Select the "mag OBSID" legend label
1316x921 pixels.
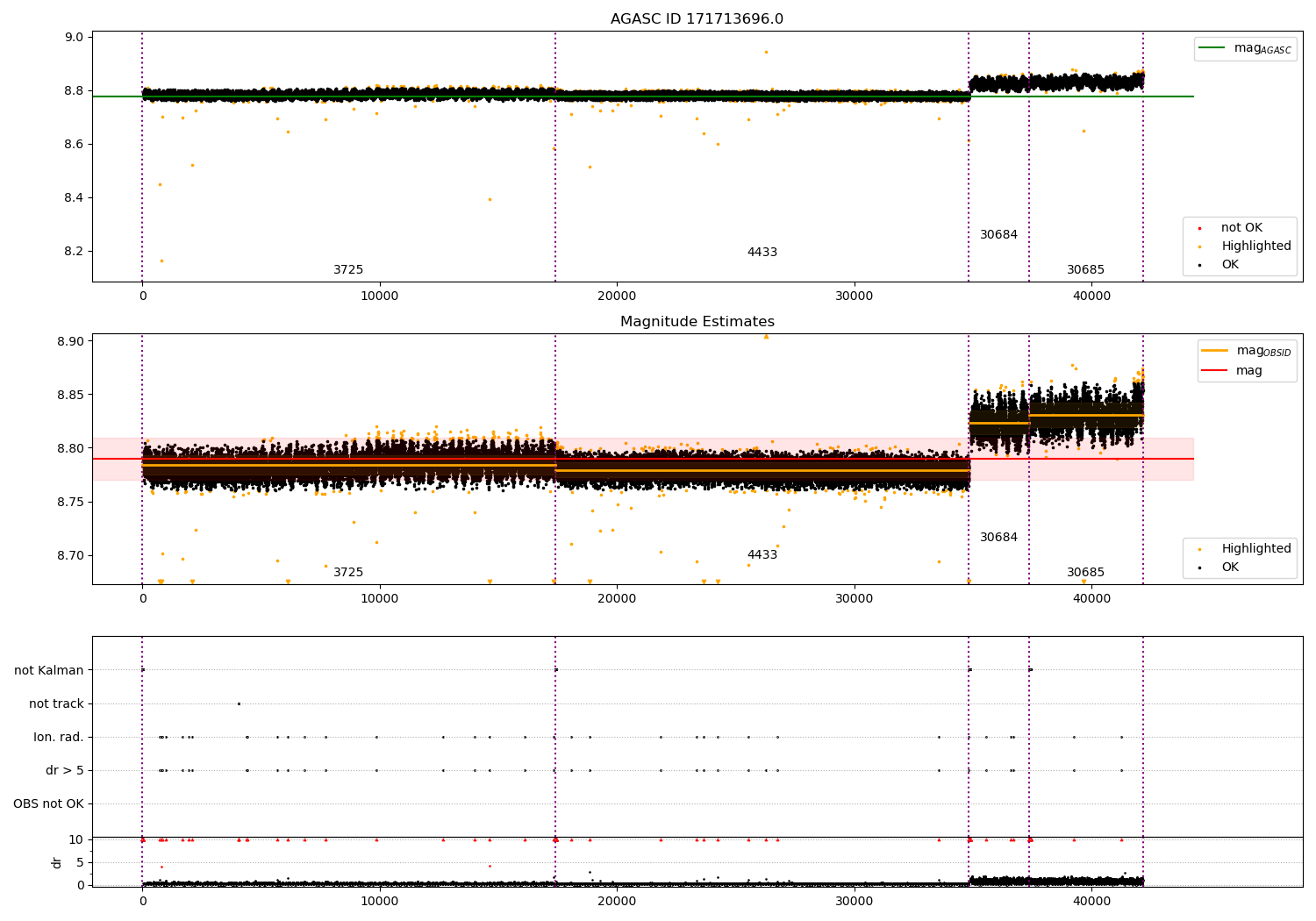point(1263,352)
